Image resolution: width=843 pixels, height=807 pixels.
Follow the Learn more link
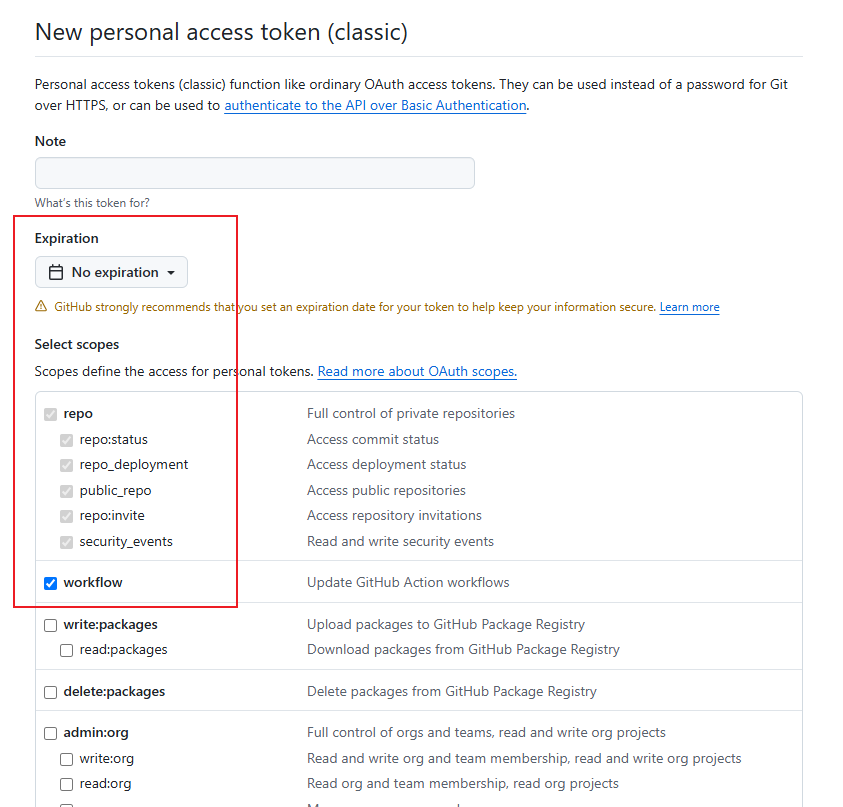tap(689, 307)
